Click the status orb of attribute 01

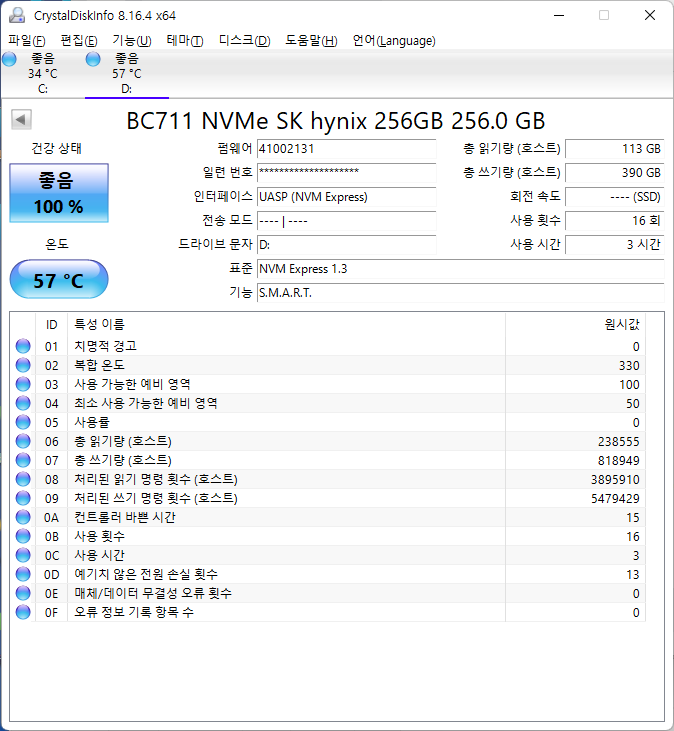pyautogui.click(x=23, y=346)
